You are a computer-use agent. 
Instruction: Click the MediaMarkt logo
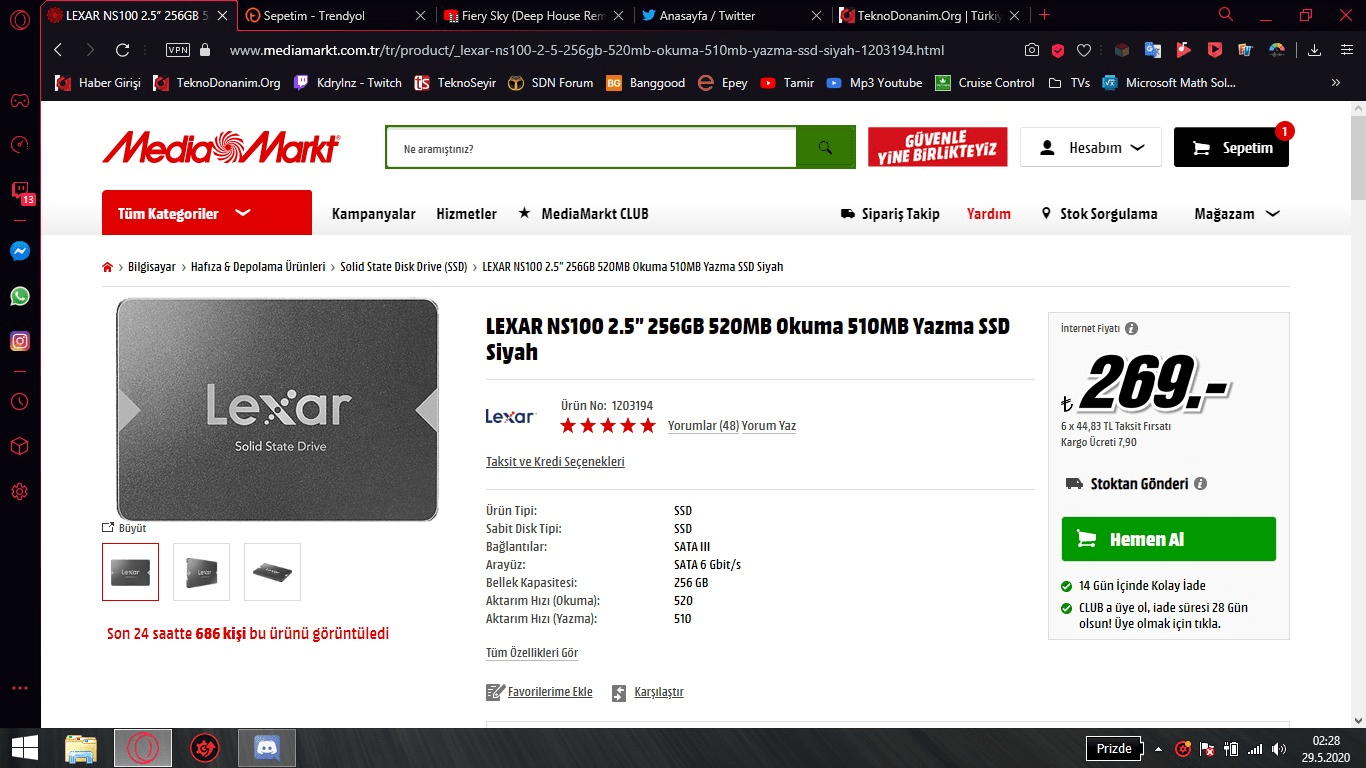coord(221,147)
